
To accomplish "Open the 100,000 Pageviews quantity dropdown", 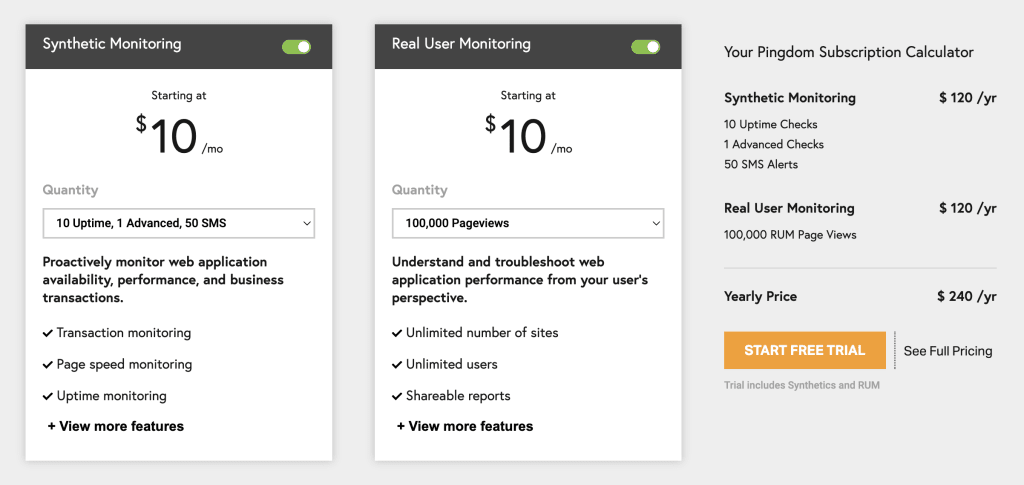I will [528, 223].
